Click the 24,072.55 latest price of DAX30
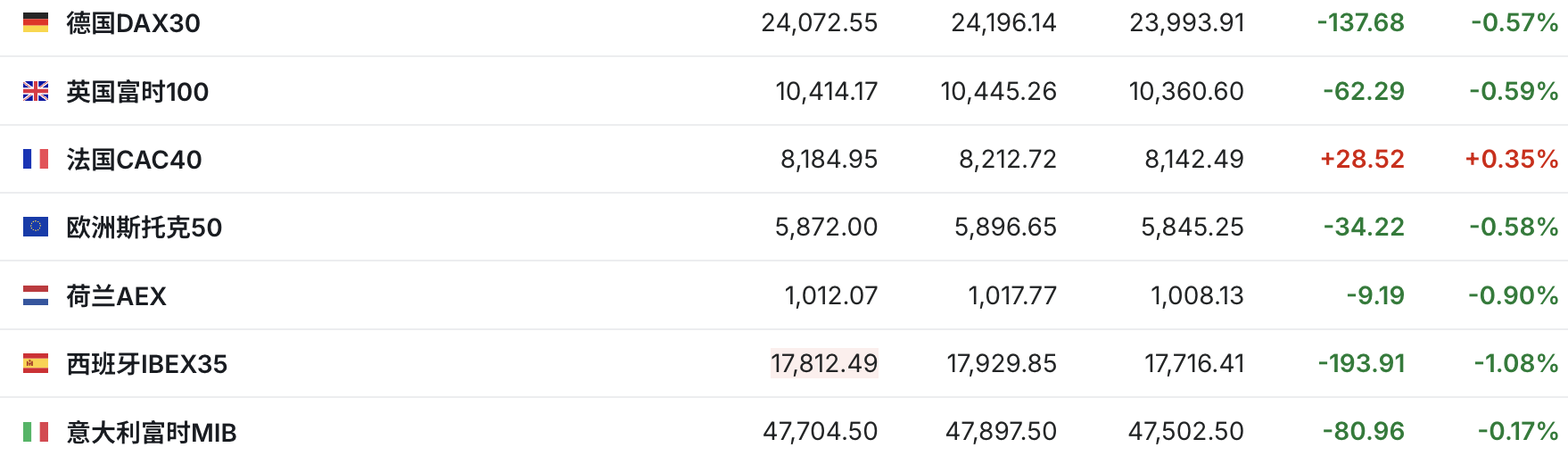 click(819, 22)
